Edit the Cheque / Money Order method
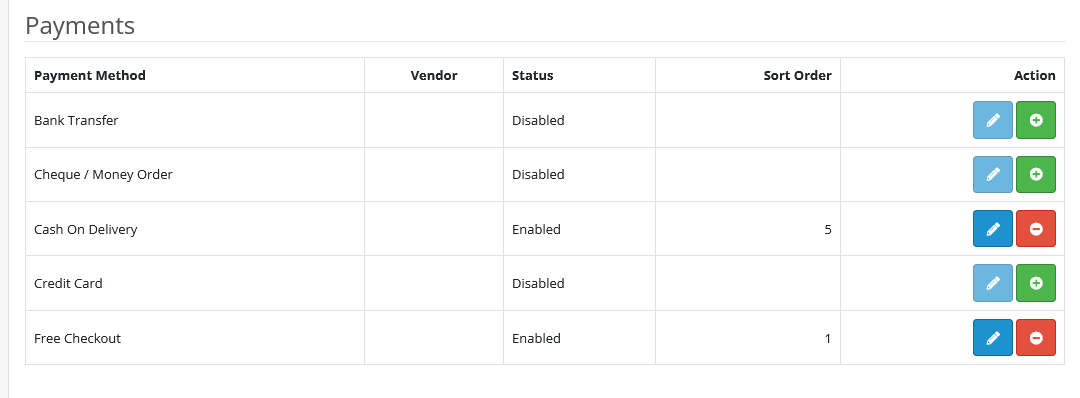The width and height of the screenshot is (1080, 398). (x=993, y=174)
